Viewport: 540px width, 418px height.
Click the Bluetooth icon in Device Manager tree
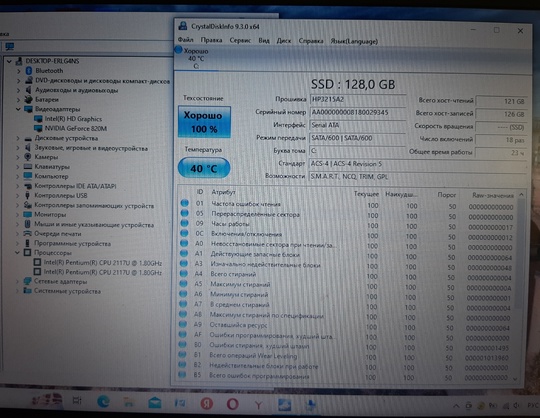[x=29, y=71]
